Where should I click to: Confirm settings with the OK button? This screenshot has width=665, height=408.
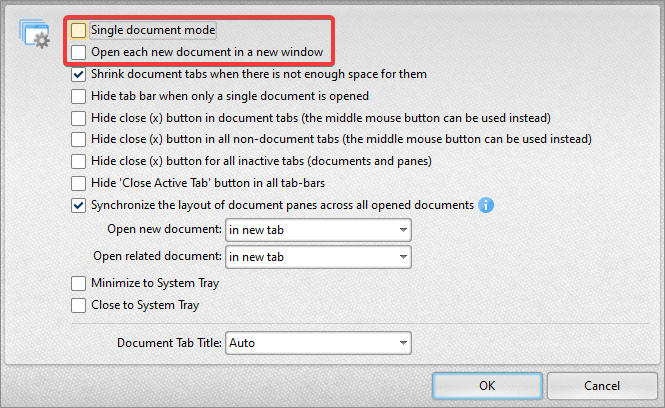click(487, 386)
